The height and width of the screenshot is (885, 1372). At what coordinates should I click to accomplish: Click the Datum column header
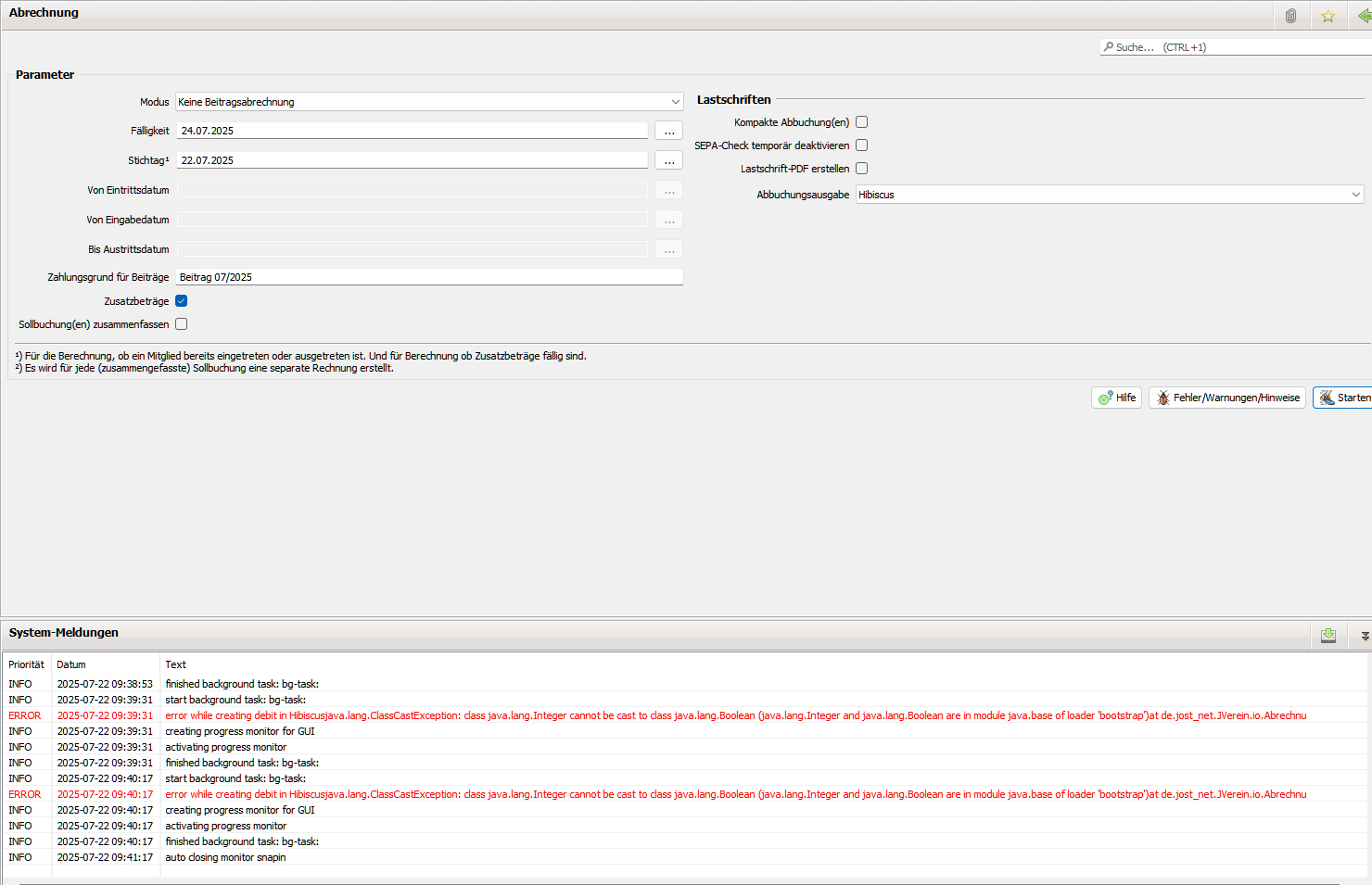71,664
